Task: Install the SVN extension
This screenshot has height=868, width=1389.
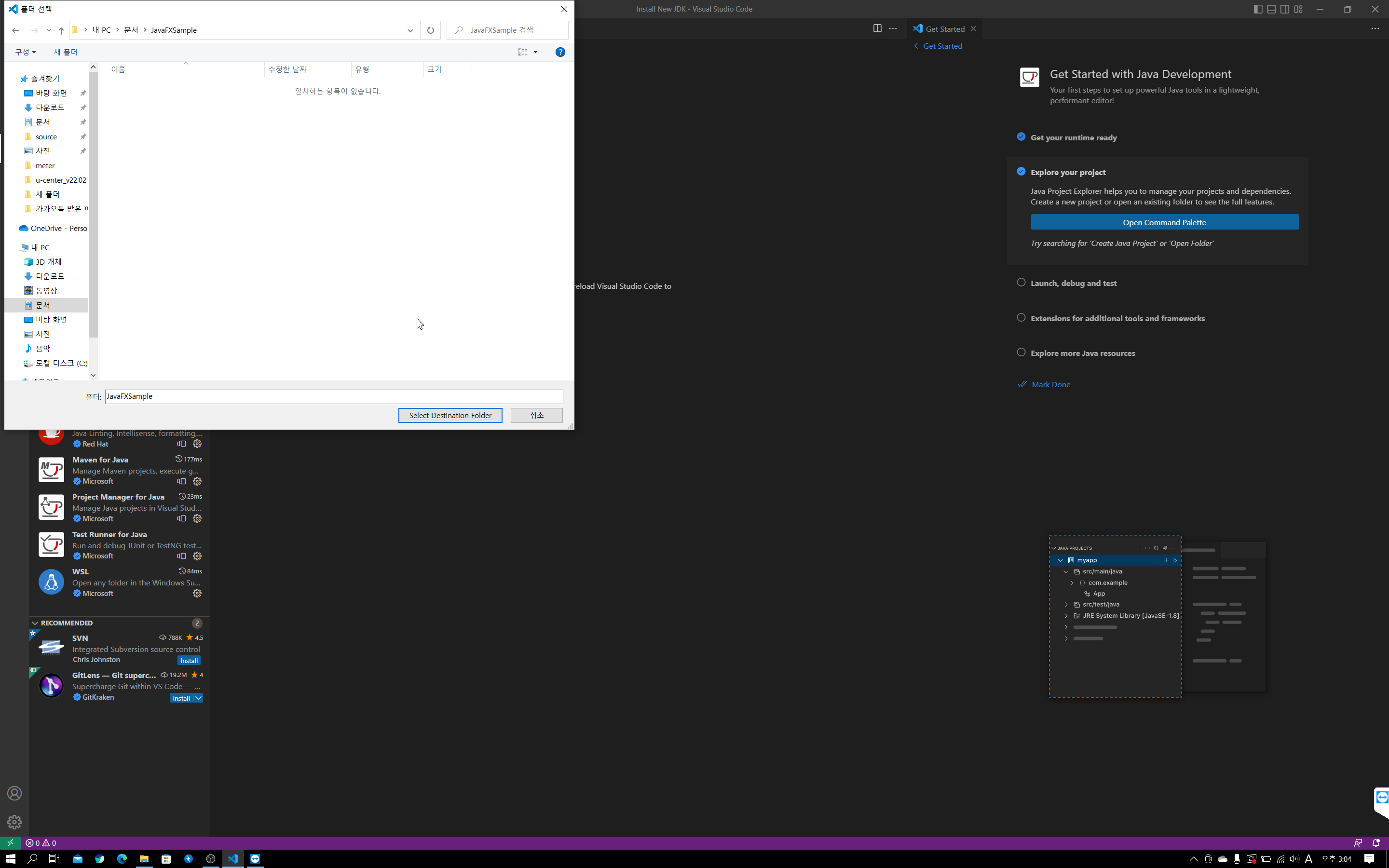Action: point(189,660)
